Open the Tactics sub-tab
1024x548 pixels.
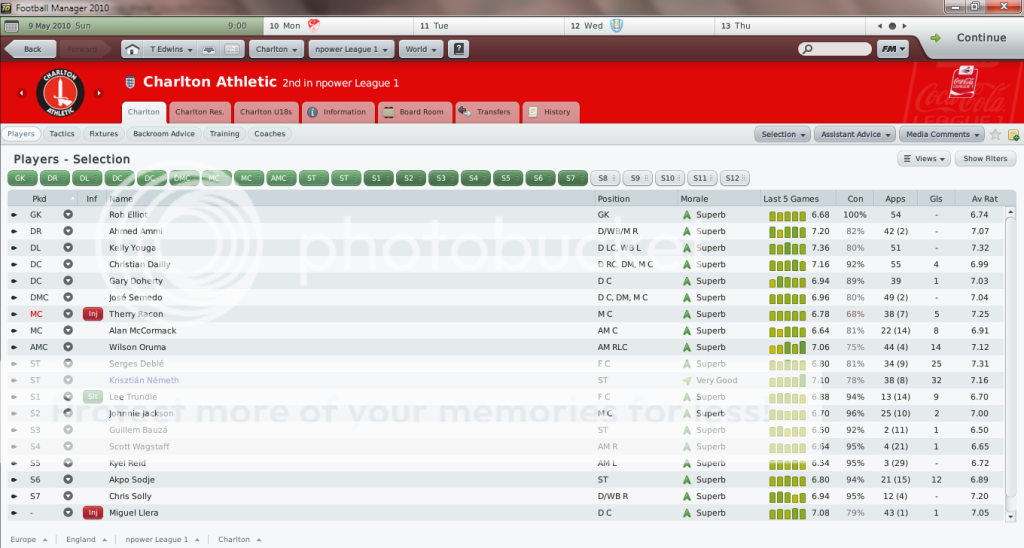point(62,134)
